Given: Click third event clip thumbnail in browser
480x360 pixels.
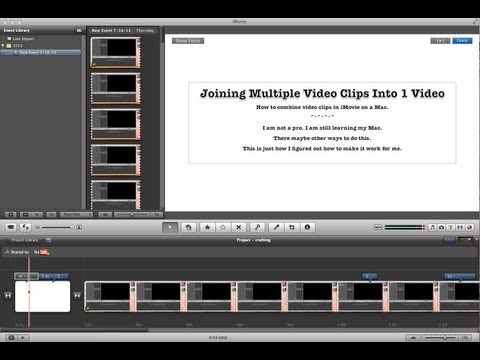Looking at the screenshot, I should click(115, 124).
